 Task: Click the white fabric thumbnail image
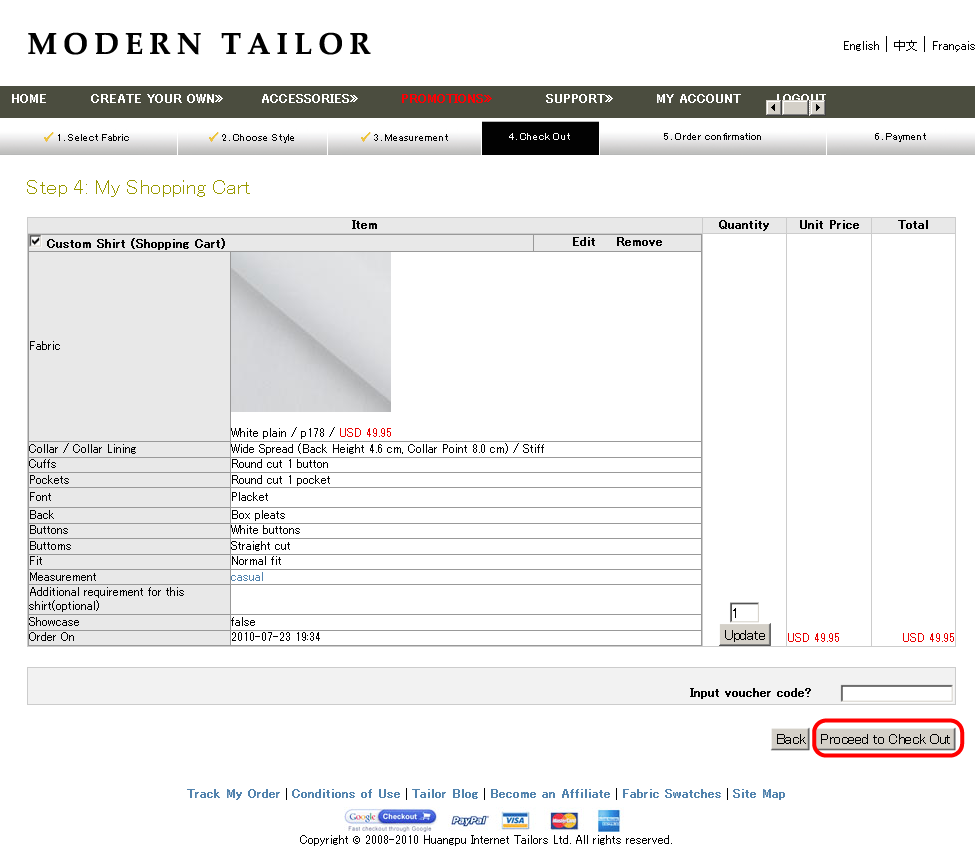pos(311,332)
